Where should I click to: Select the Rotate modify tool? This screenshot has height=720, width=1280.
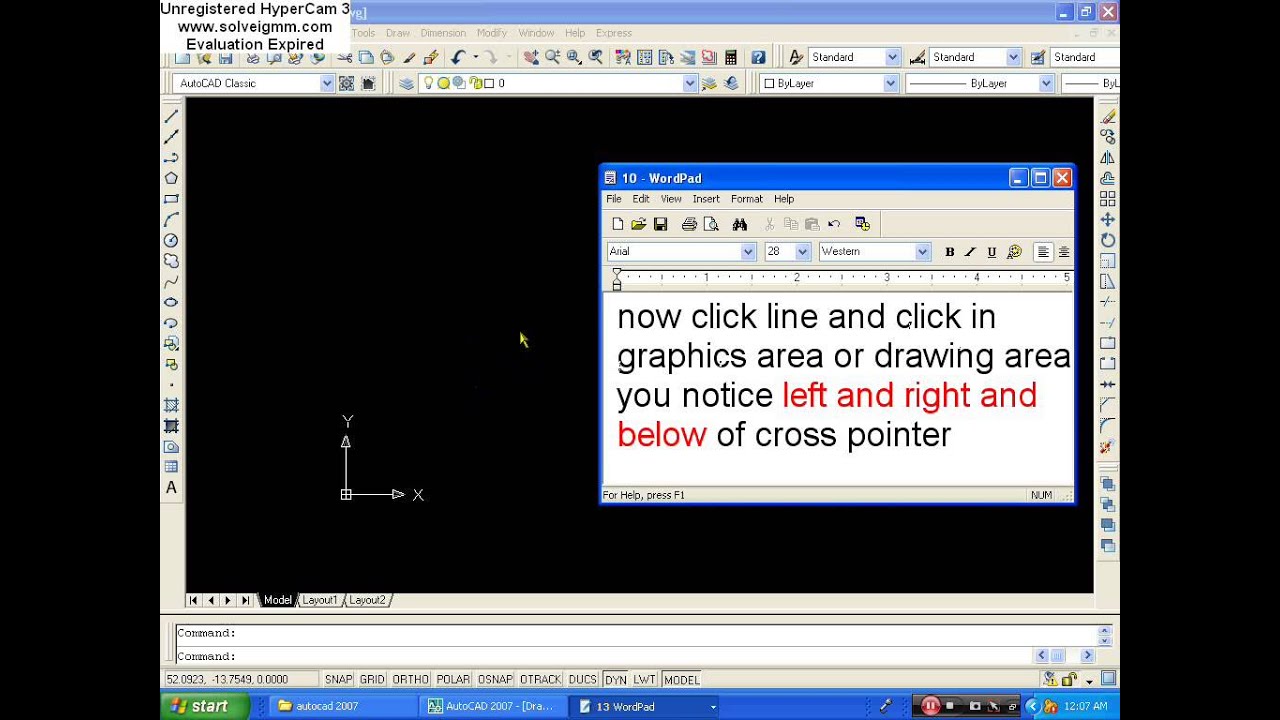point(1107,240)
